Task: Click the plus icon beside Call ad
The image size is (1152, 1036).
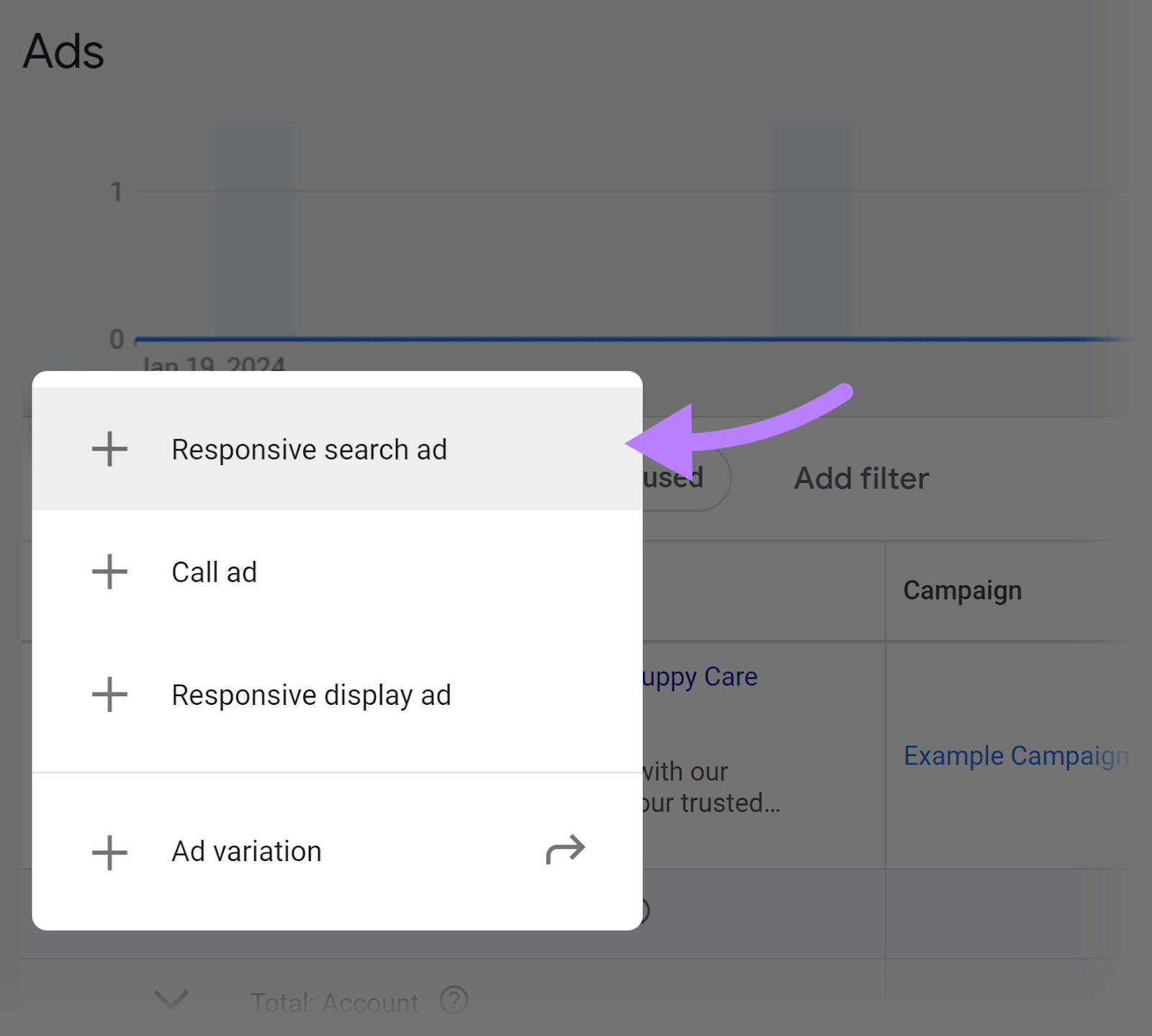Action: pos(109,572)
